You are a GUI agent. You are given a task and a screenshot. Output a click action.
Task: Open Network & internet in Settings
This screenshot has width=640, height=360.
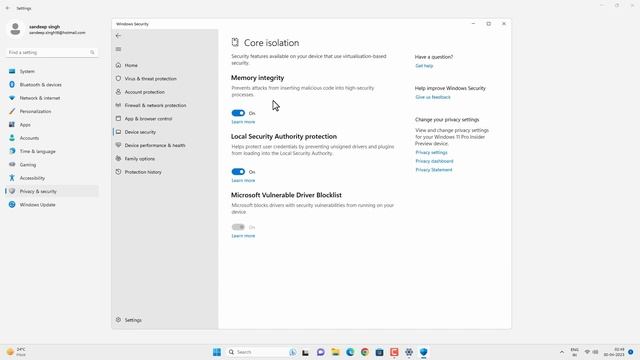(x=52, y=98)
